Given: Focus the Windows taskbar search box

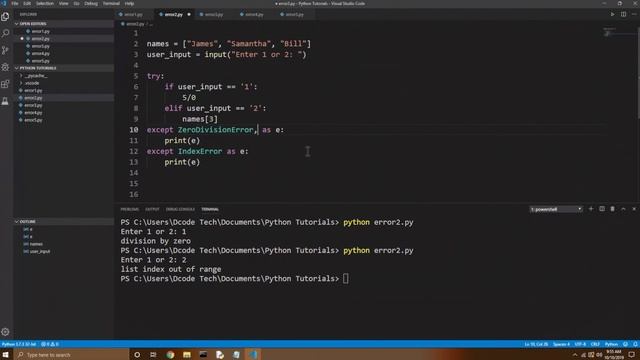Looking at the screenshot, I should pos(72,355).
